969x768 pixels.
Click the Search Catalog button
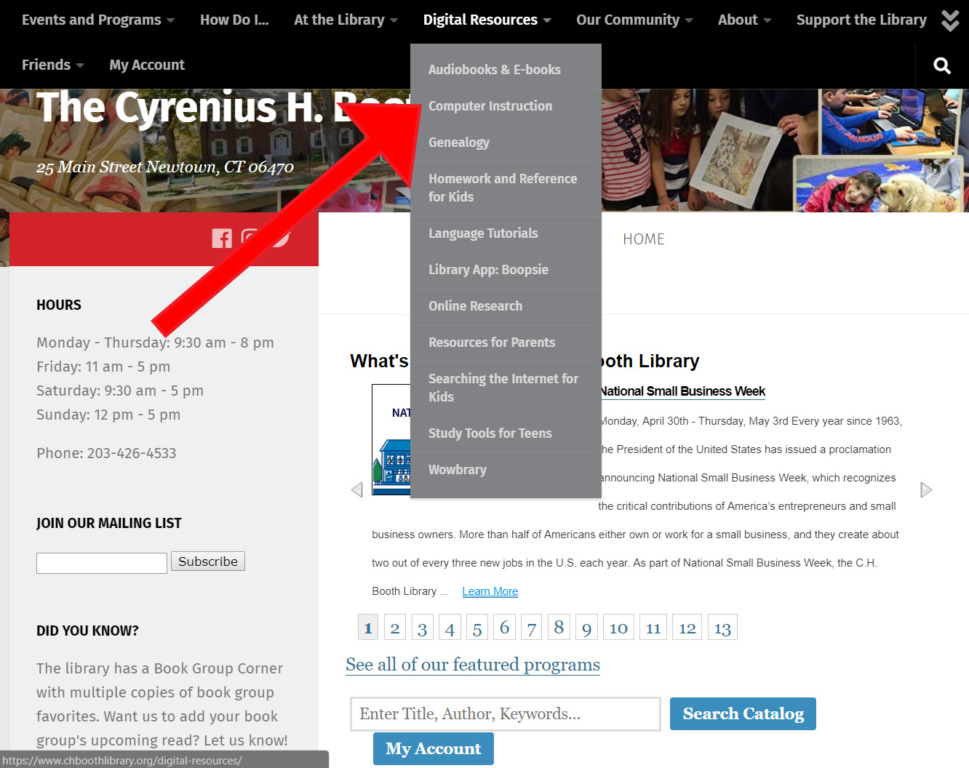point(743,714)
